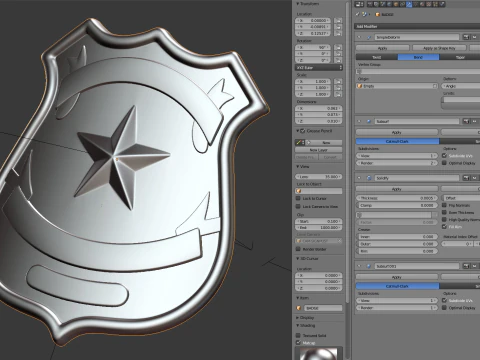
Task: Toggle Subdivide UVs on Subsurf modifier
Action: [444, 156]
